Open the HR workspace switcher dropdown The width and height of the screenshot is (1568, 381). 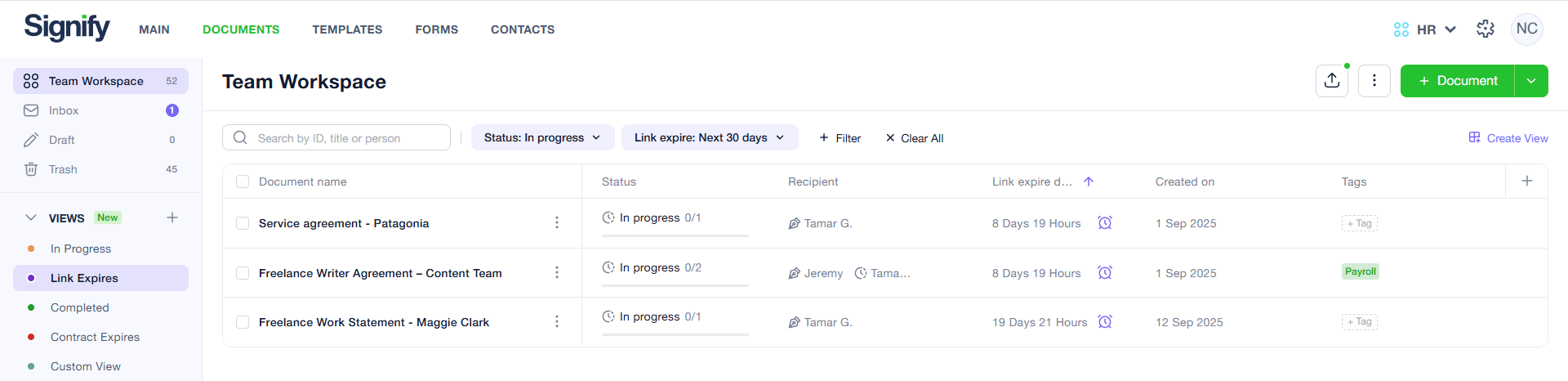[x=1425, y=29]
